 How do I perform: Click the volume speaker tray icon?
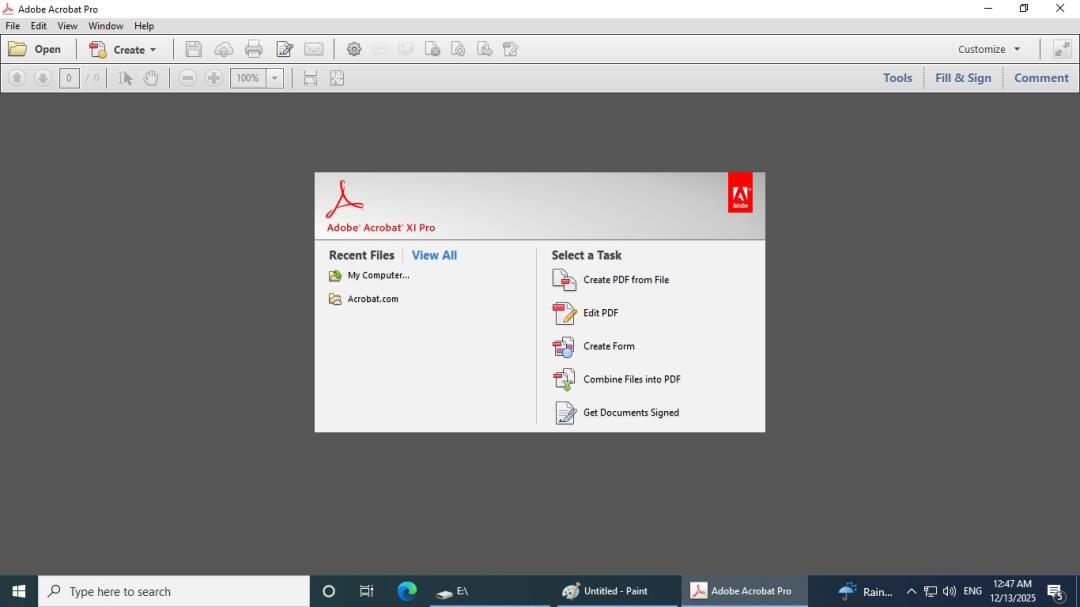pyautogui.click(x=949, y=591)
